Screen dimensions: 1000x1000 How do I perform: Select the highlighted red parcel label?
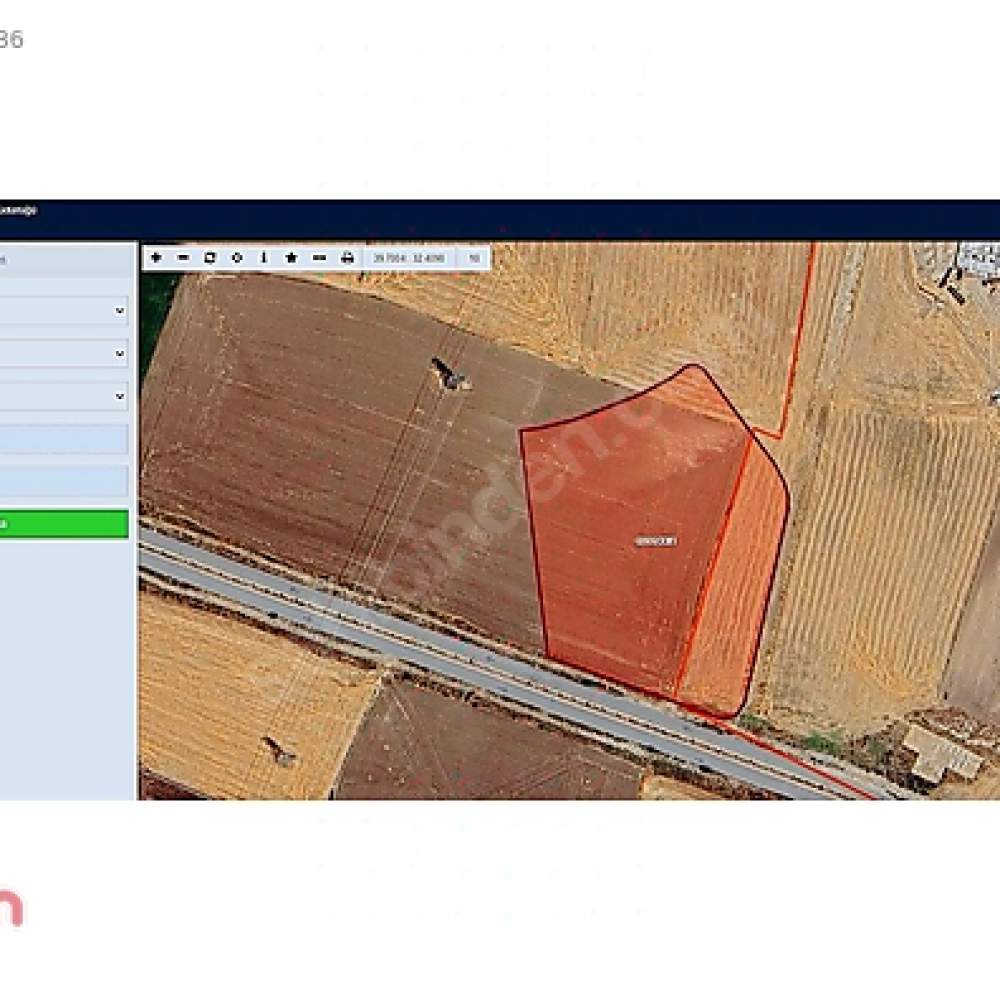(656, 541)
